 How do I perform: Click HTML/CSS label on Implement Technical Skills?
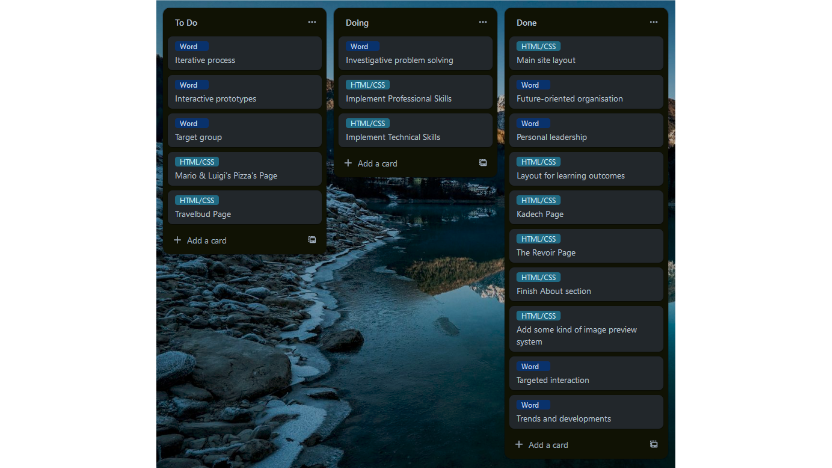tap(368, 123)
